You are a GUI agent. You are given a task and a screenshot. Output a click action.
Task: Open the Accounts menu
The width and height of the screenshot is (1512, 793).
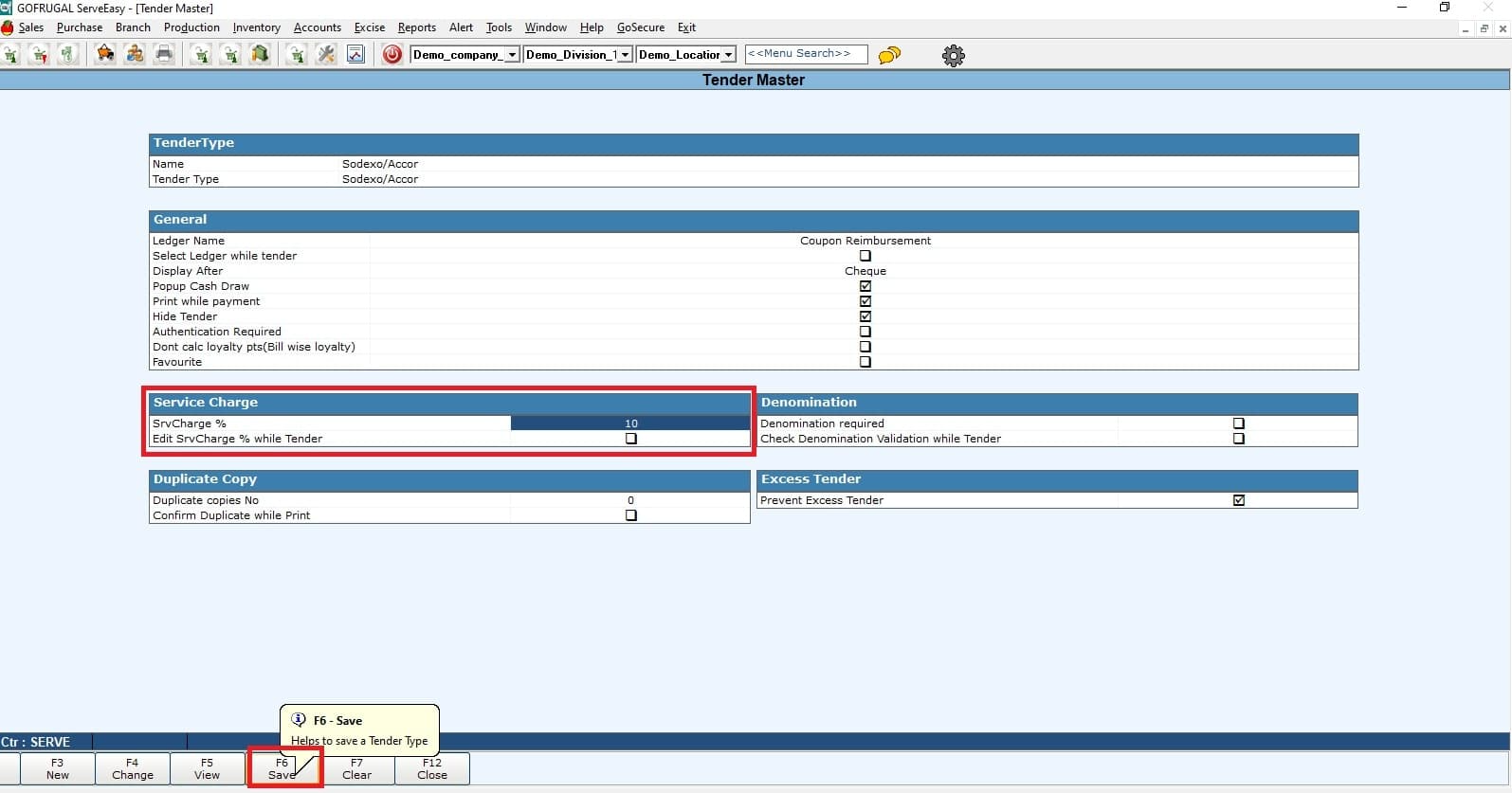[x=318, y=27]
